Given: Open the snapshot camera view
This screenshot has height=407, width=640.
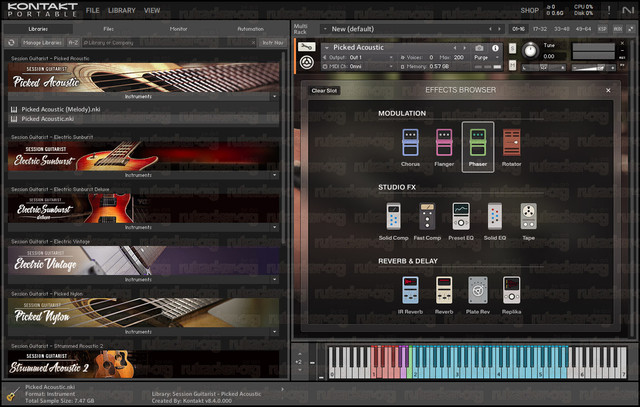Looking at the screenshot, I should click(479, 48).
